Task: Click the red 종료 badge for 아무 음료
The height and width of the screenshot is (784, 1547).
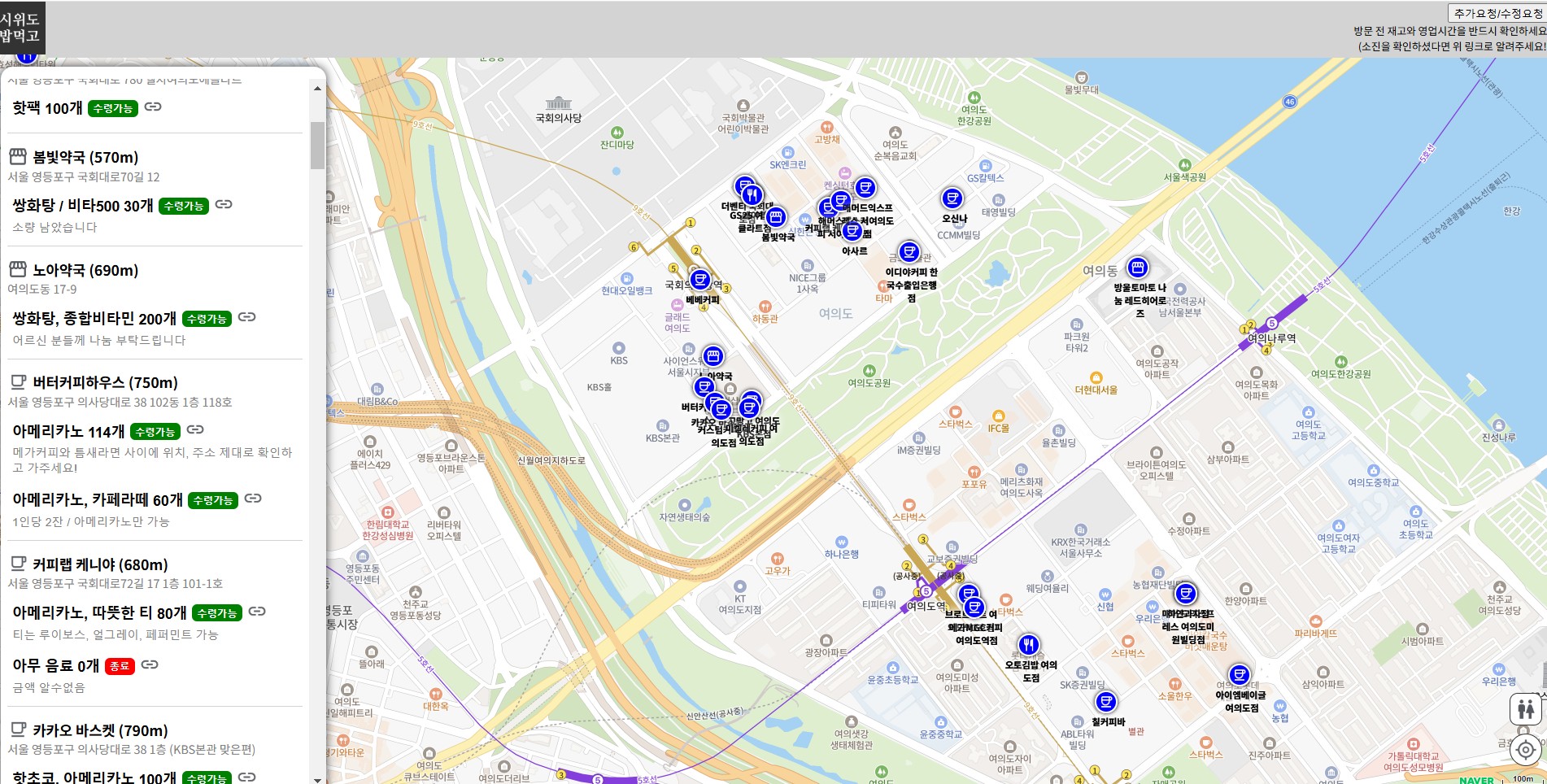Action: click(120, 666)
